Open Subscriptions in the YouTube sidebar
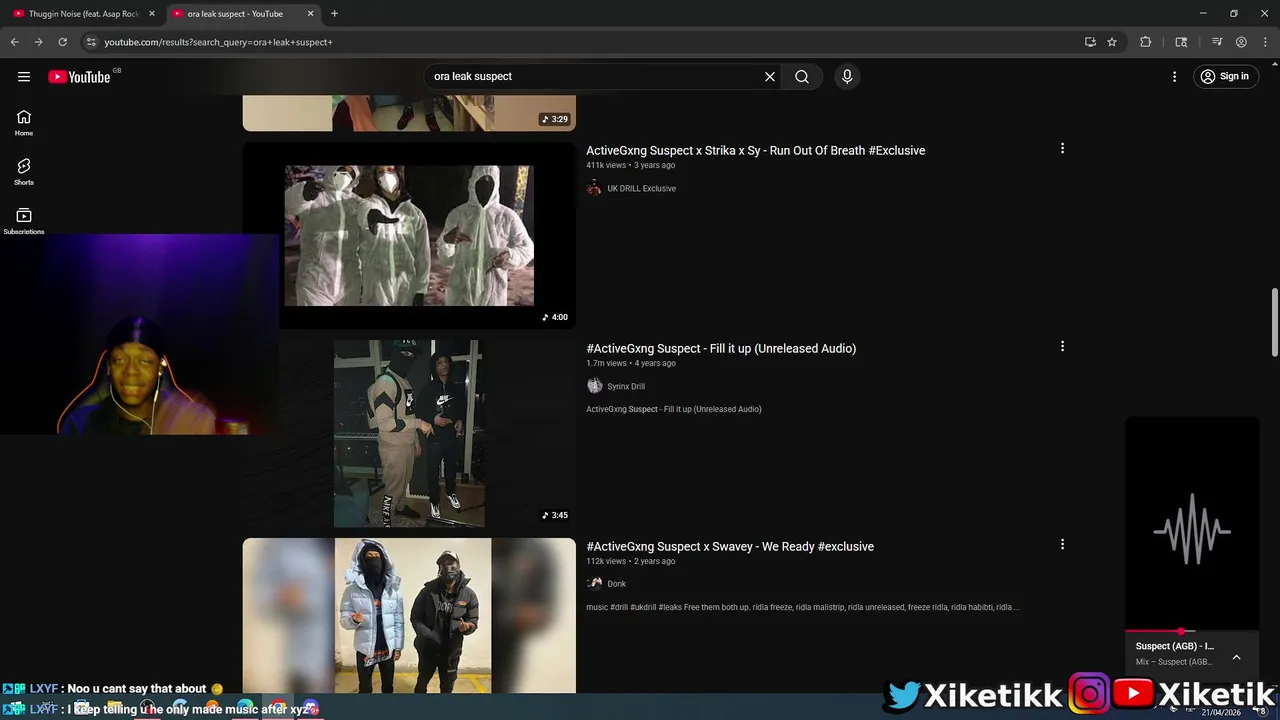The image size is (1280, 720). click(x=24, y=222)
